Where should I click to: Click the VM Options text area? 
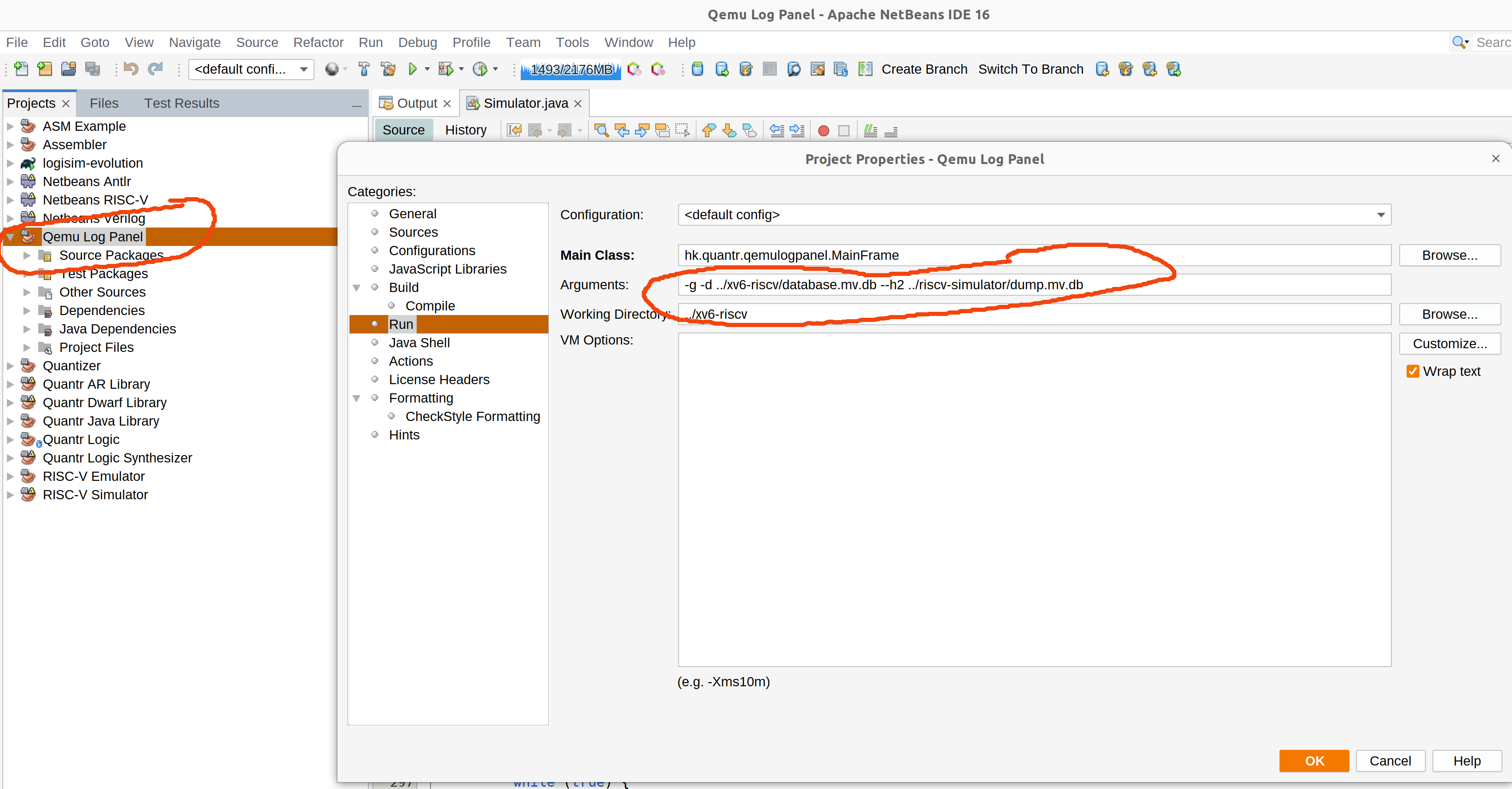[1034, 500]
